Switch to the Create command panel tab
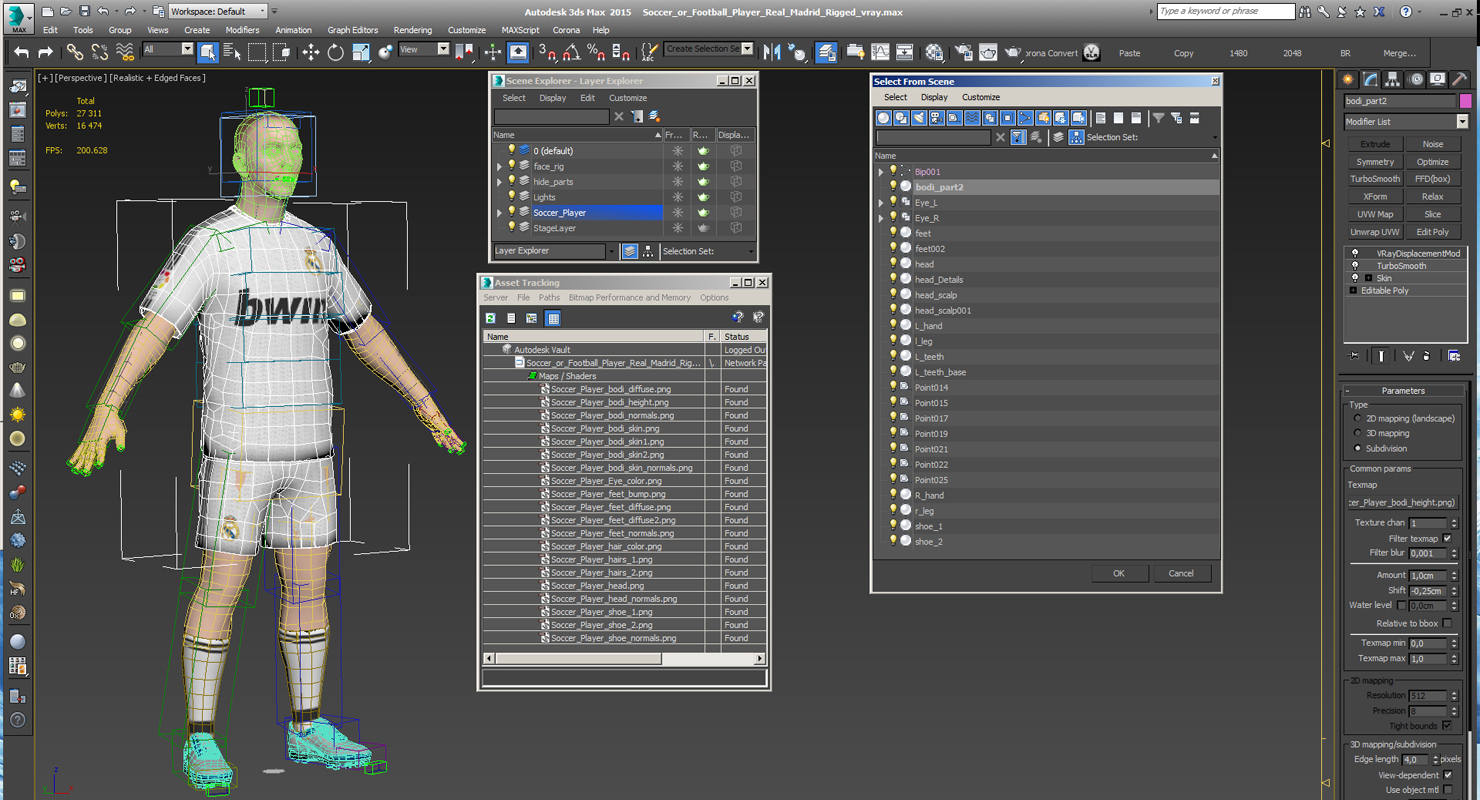This screenshot has width=1480, height=800. 1348,79
